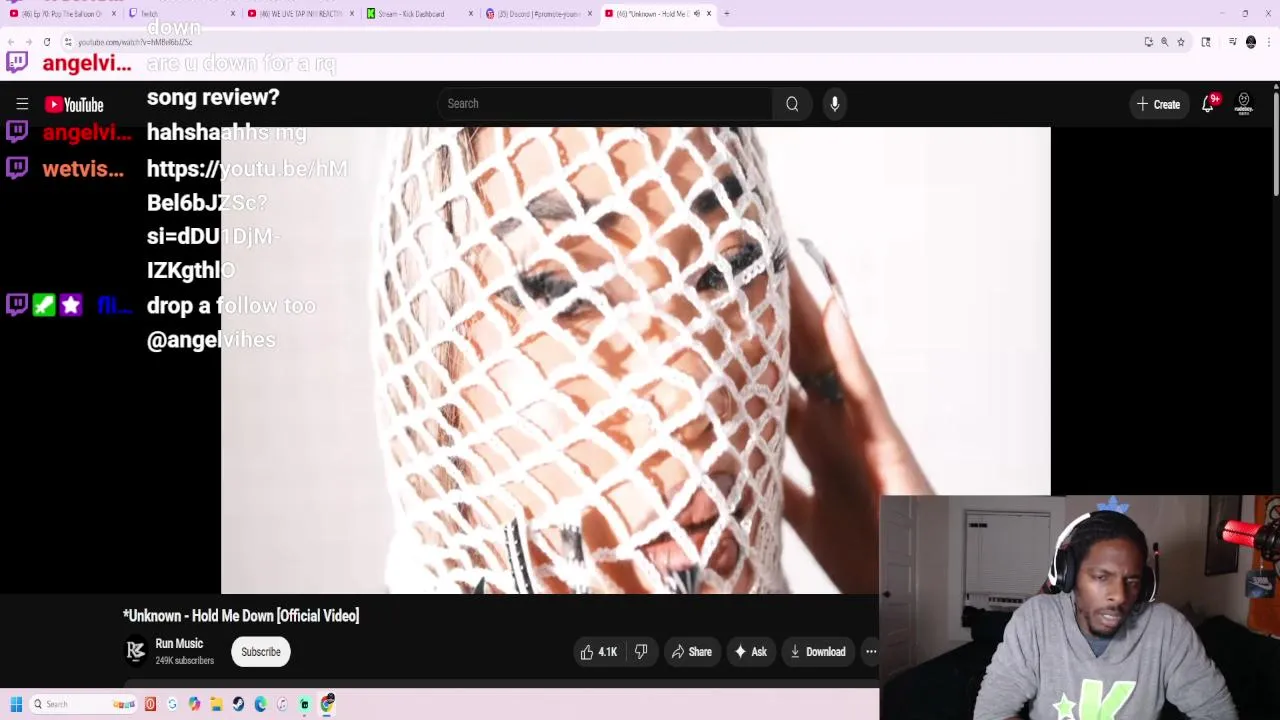
Task: Open a new browser tab
Action: pos(727,13)
